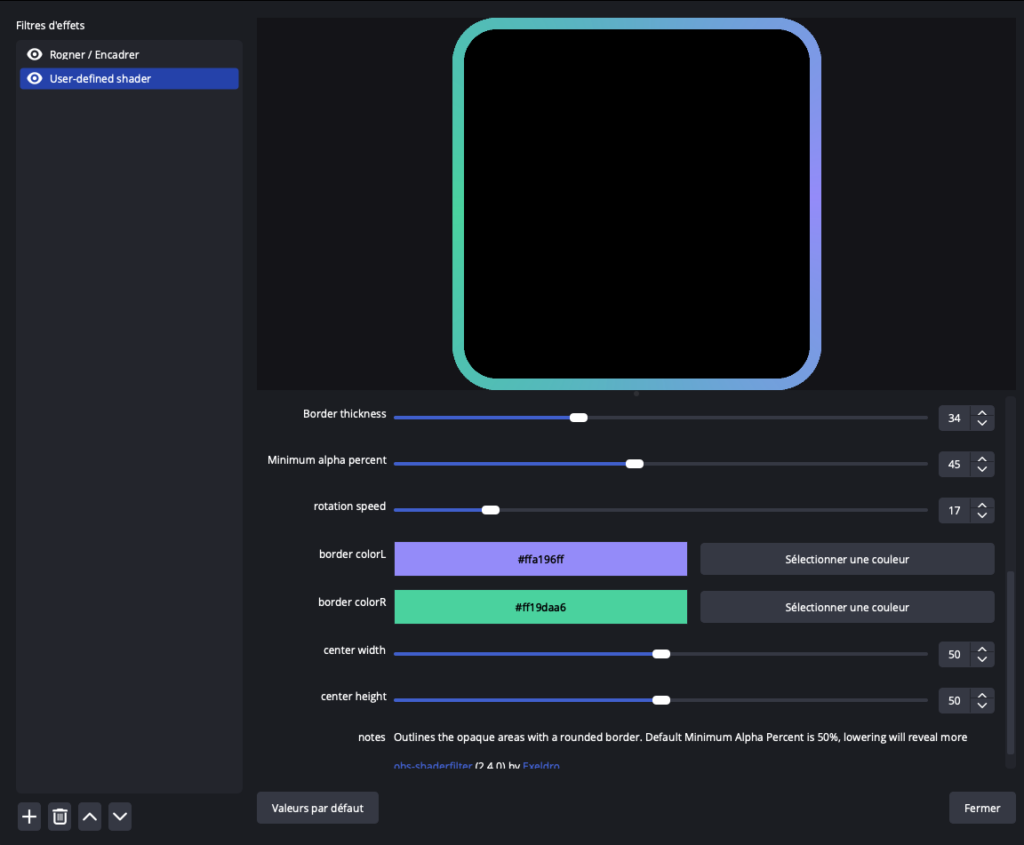
Task: Click the Minimum alpha percent label
Action: (327, 460)
